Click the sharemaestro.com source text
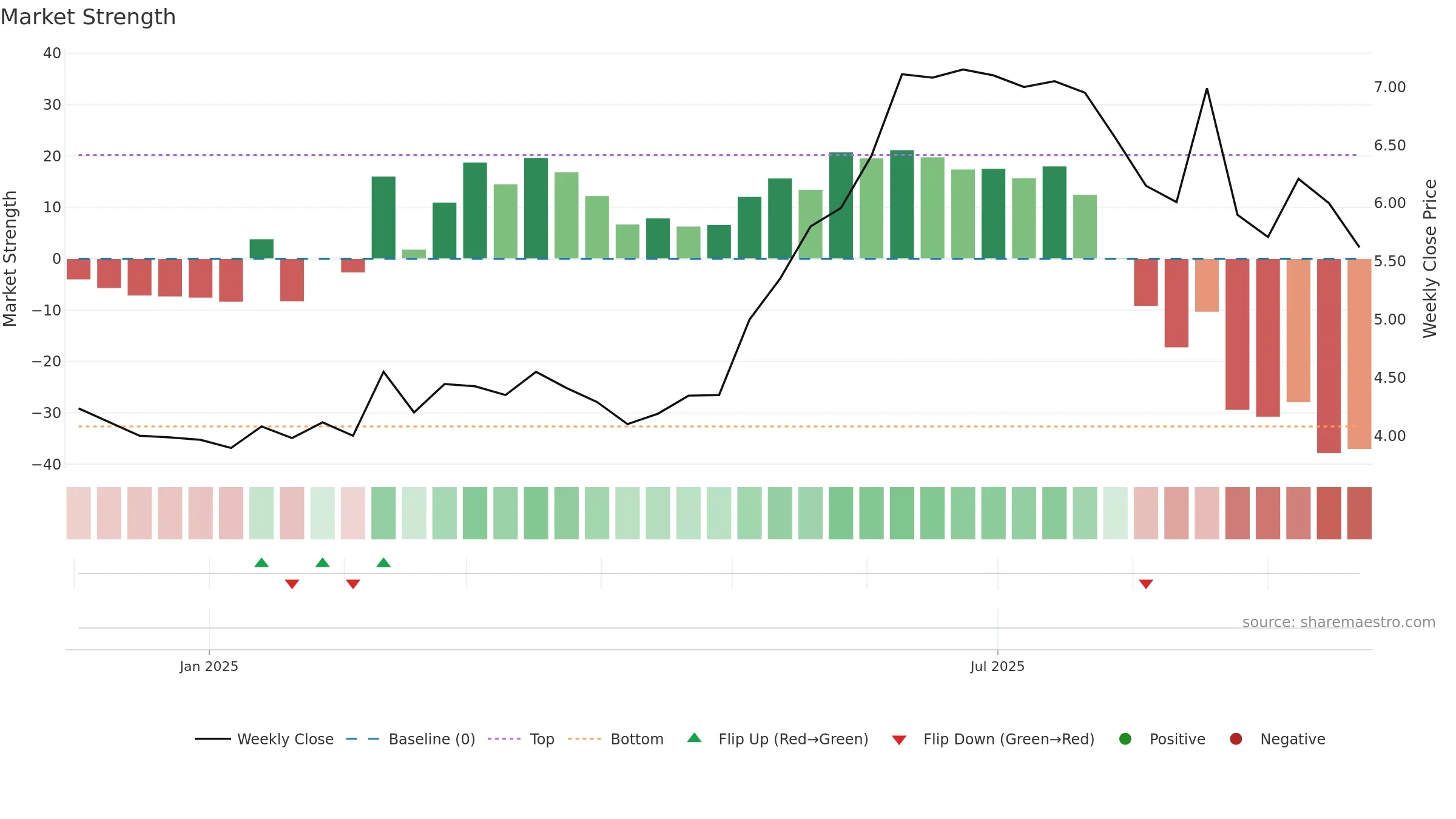The width and height of the screenshot is (1456, 819). pos(1339,622)
